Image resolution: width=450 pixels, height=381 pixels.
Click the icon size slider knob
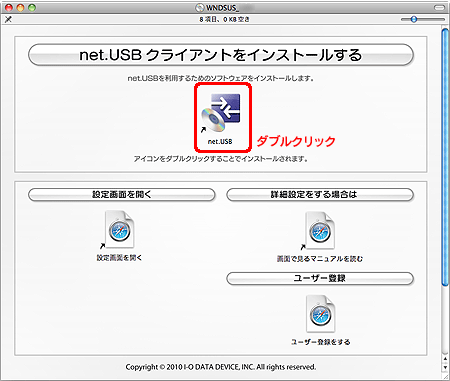pyautogui.click(x=414, y=19)
